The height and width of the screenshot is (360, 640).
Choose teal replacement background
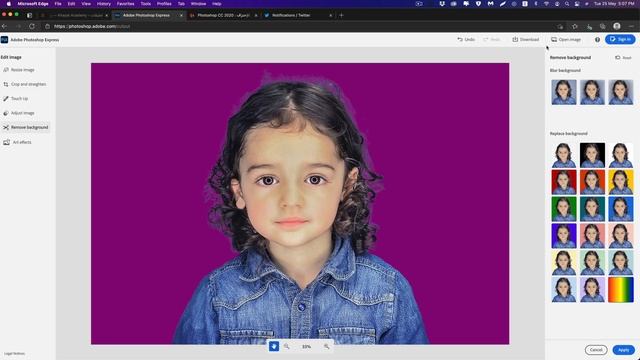click(592, 209)
